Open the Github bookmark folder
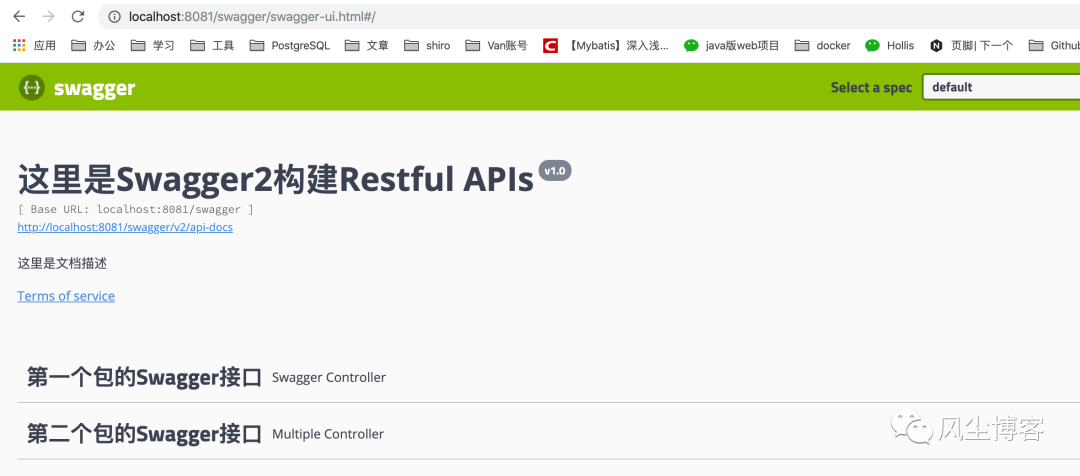Screen dimensions: 1080x476 click(1054, 45)
